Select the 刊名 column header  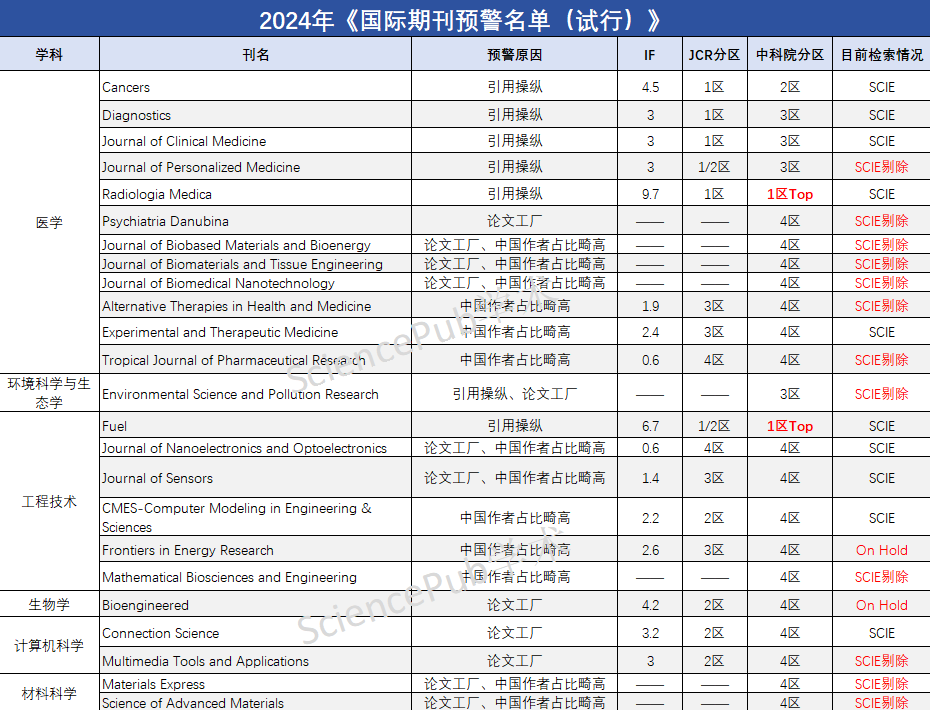(256, 55)
